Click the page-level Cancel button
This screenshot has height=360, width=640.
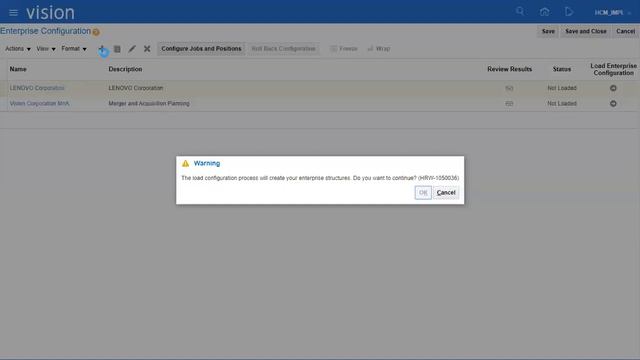click(x=625, y=31)
